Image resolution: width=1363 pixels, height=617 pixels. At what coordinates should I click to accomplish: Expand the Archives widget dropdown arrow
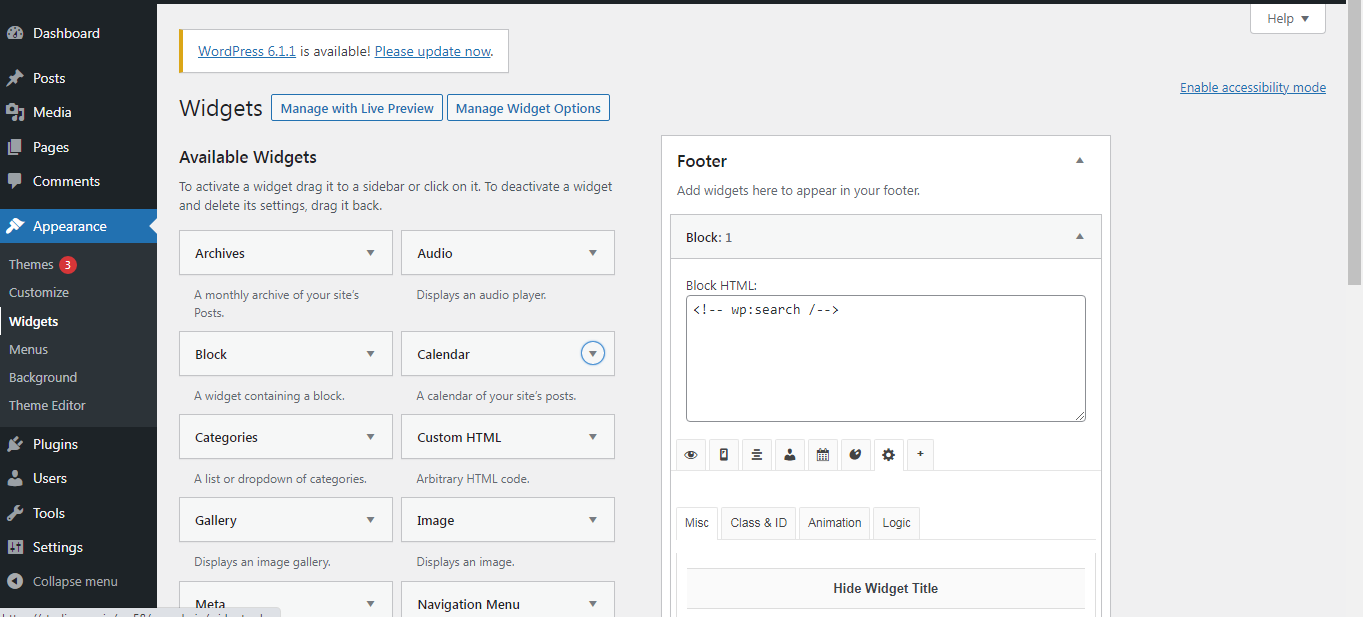(x=371, y=253)
